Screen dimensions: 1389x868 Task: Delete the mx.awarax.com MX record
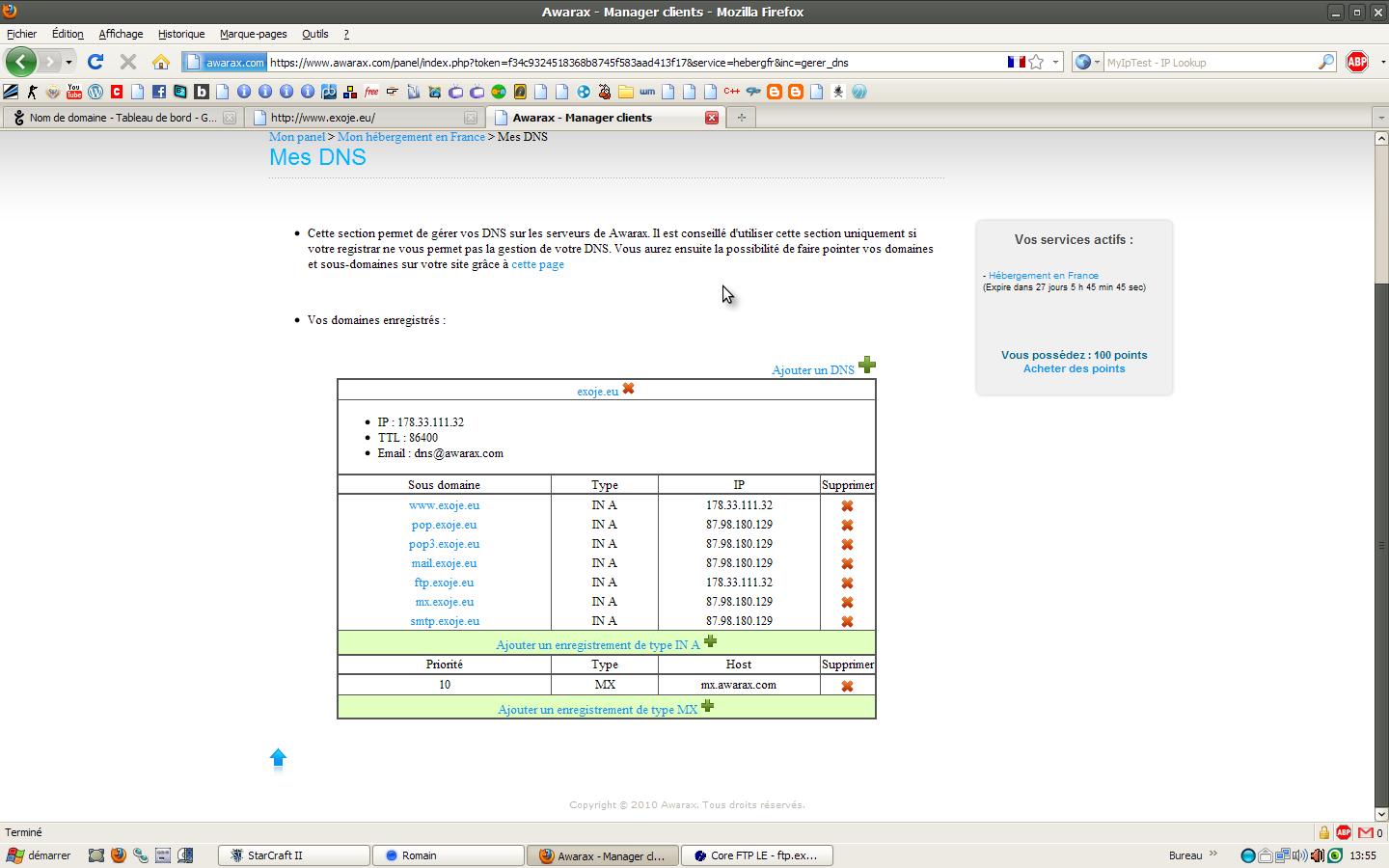(x=847, y=686)
